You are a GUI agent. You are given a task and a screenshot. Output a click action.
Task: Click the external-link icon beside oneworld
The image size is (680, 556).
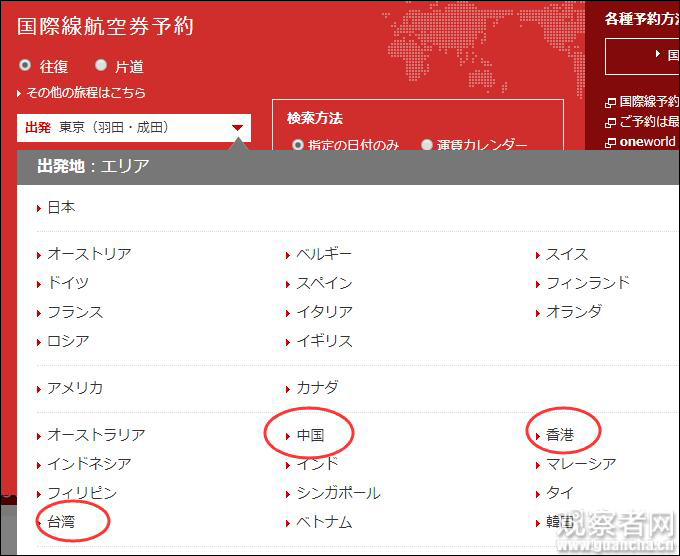pos(611,142)
